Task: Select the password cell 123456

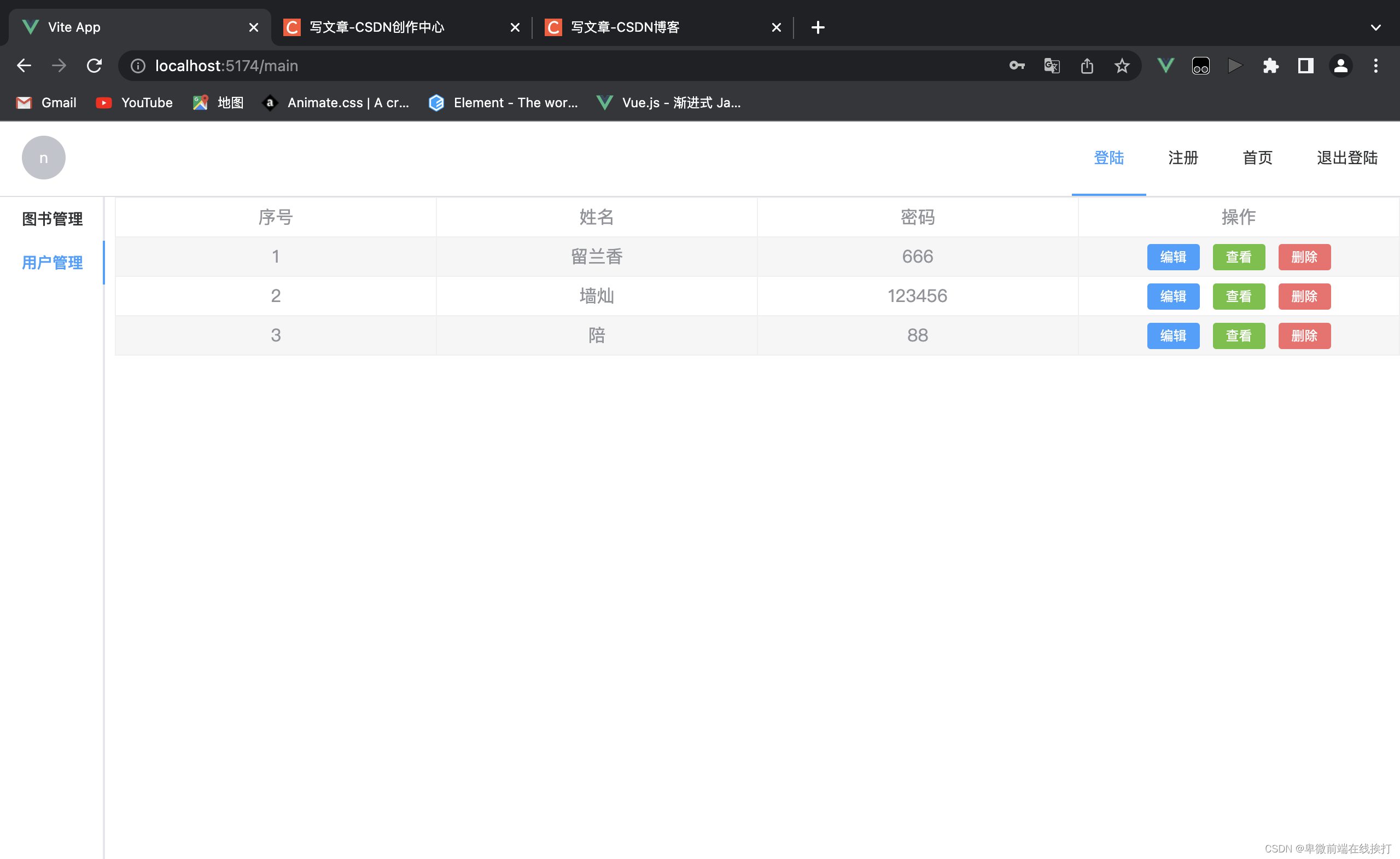Action: point(918,296)
